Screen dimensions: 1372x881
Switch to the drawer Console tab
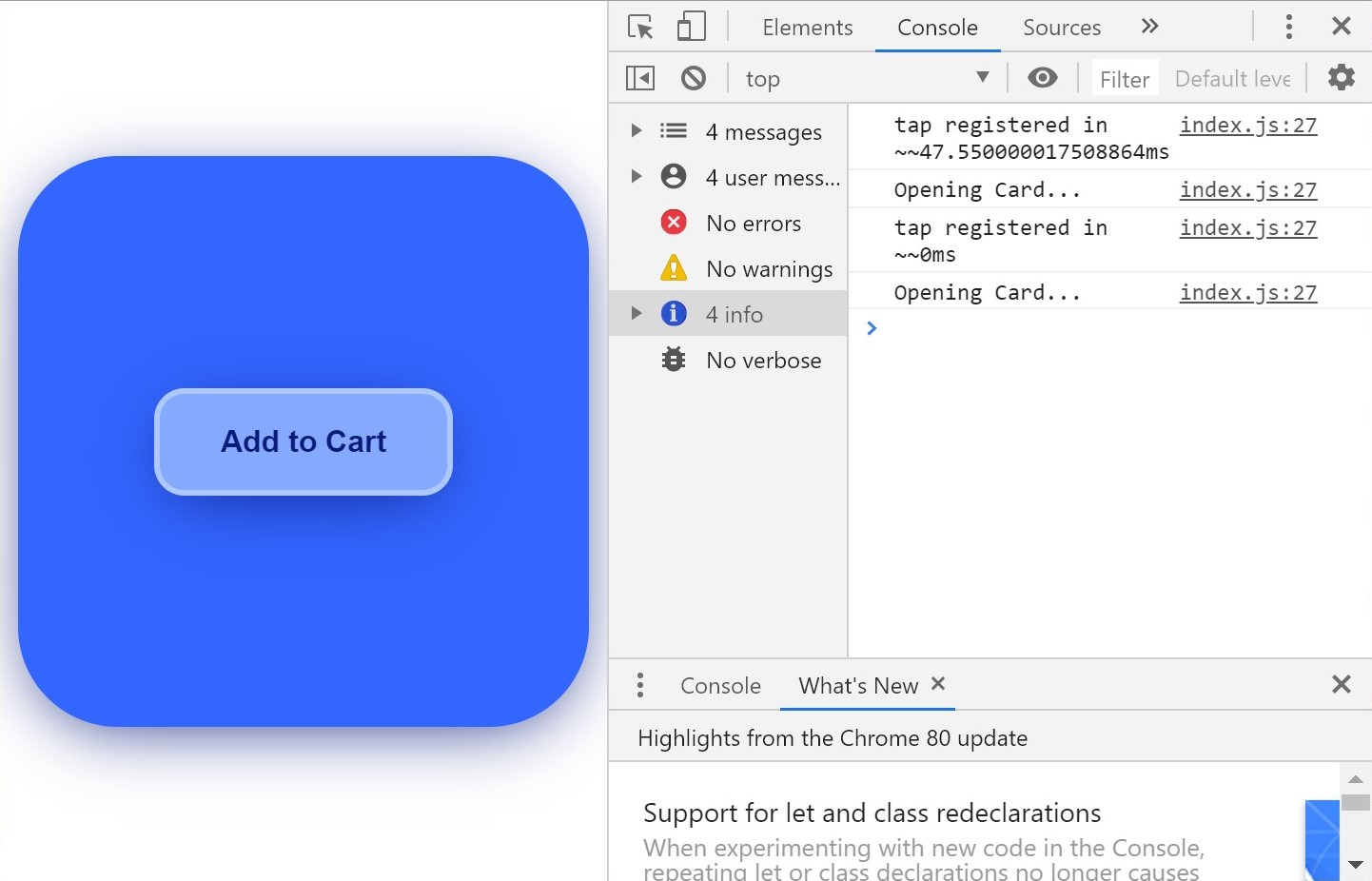click(720, 686)
